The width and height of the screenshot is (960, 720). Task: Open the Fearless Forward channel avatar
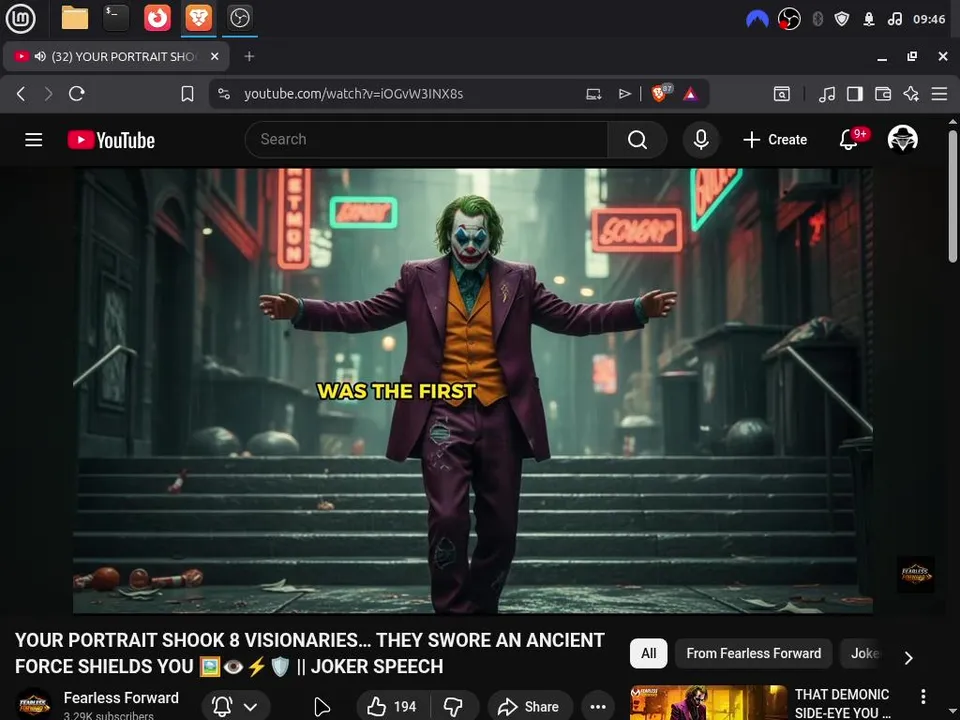tap(34, 706)
